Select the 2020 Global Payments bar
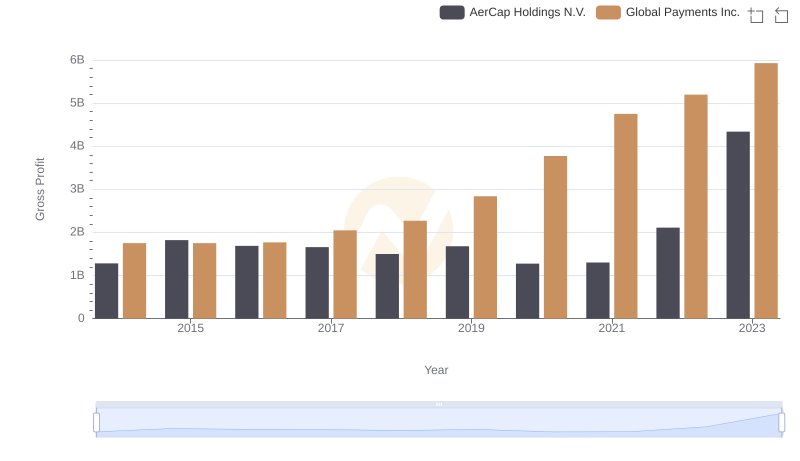 (x=555, y=237)
